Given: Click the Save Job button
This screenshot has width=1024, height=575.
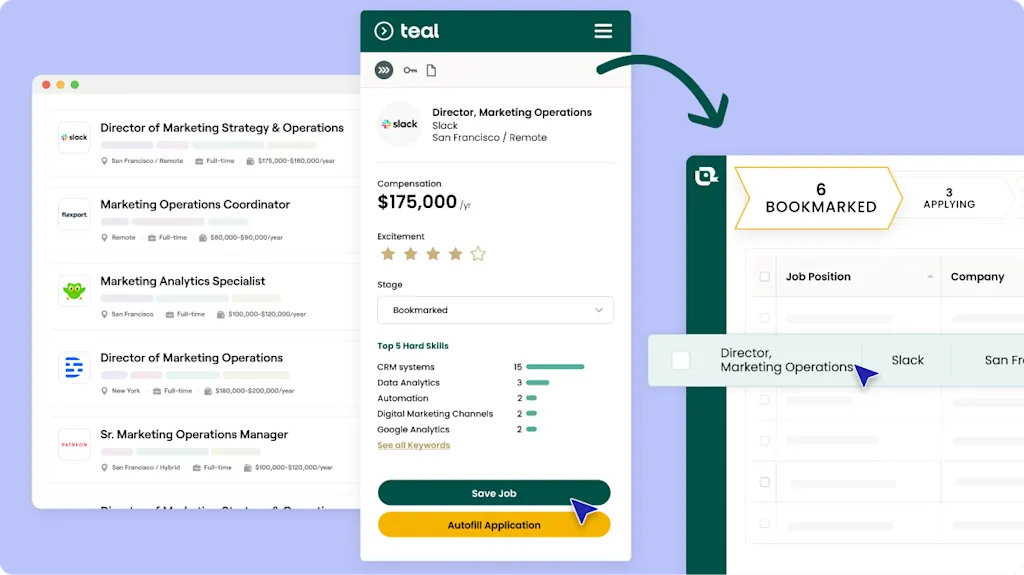Looking at the screenshot, I should coord(493,493).
